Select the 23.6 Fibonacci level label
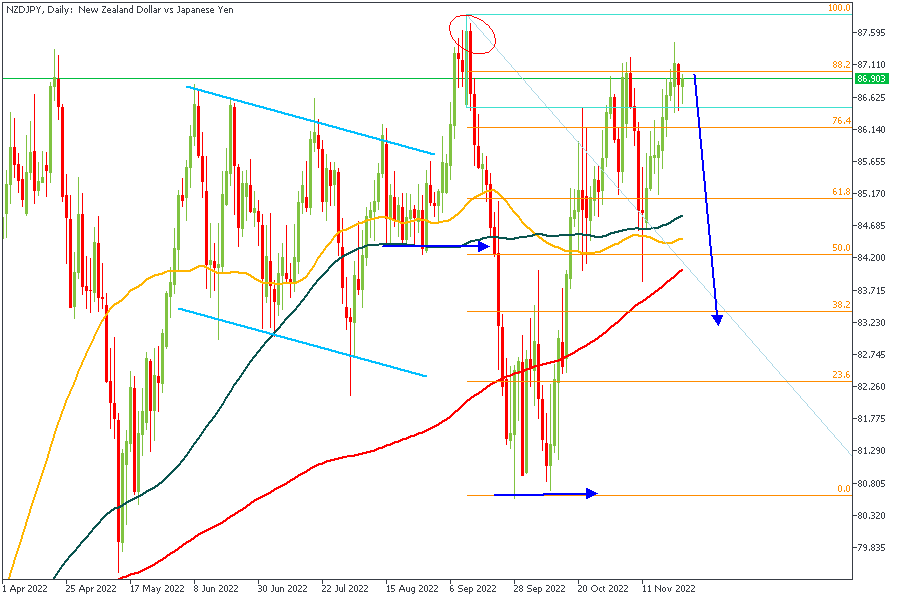 pyautogui.click(x=841, y=375)
